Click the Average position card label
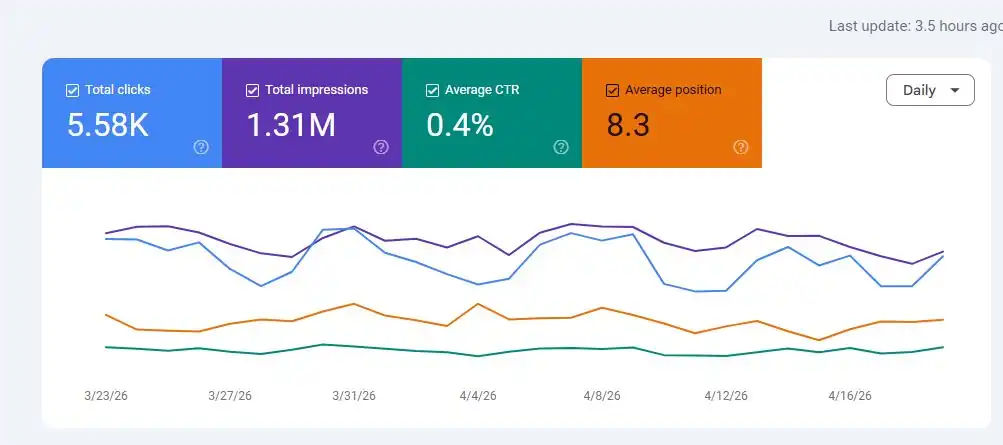Viewport: 1003px width, 445px height. click(673, 90)
